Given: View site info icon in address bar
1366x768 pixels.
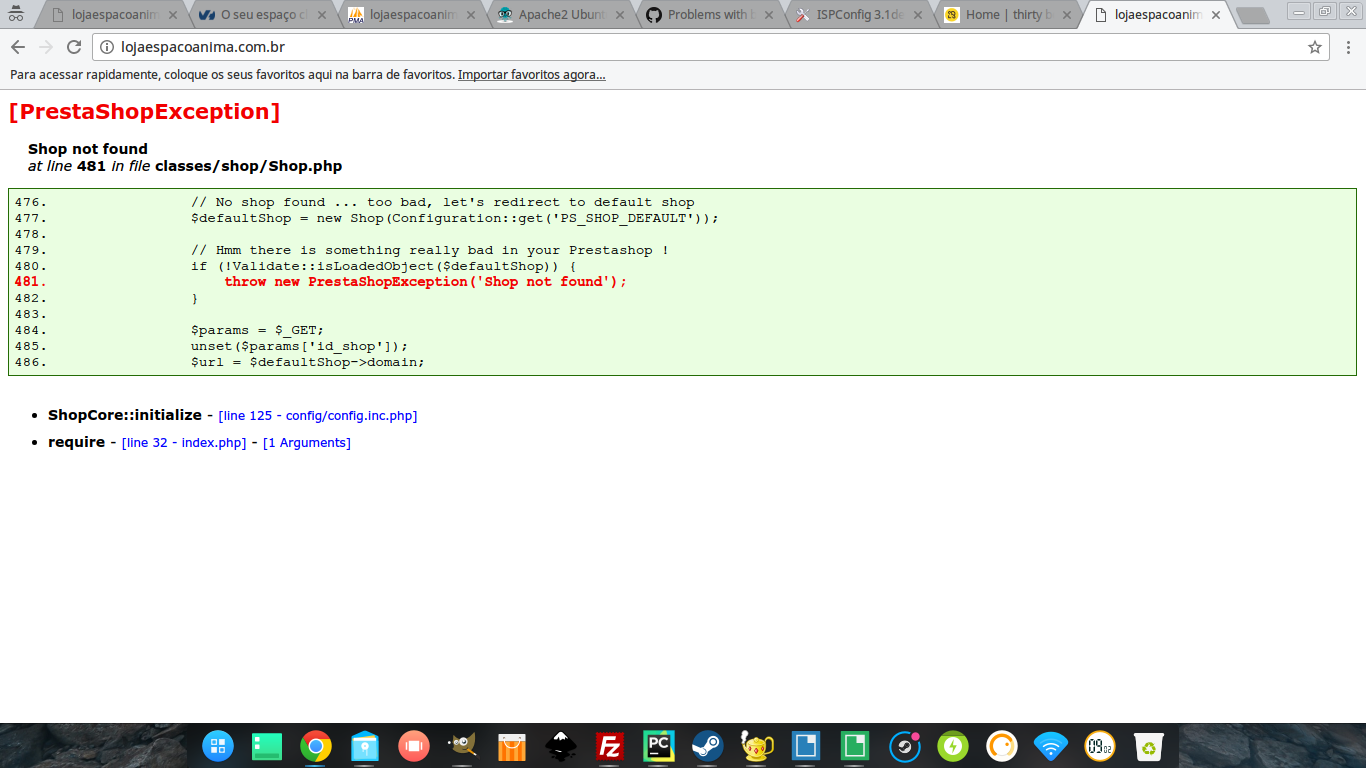Looking at the screenshot, I should pyautogui.click(x=107, y=47).
